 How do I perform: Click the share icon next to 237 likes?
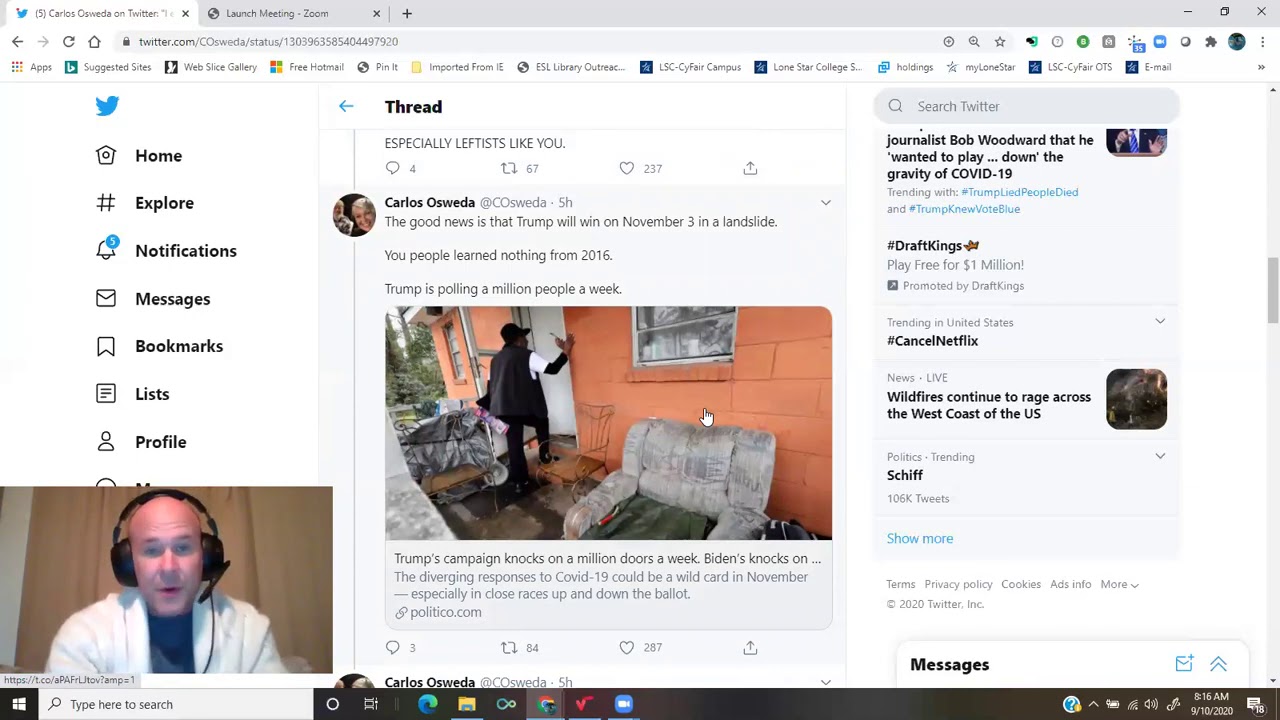(x=750, y=168)
